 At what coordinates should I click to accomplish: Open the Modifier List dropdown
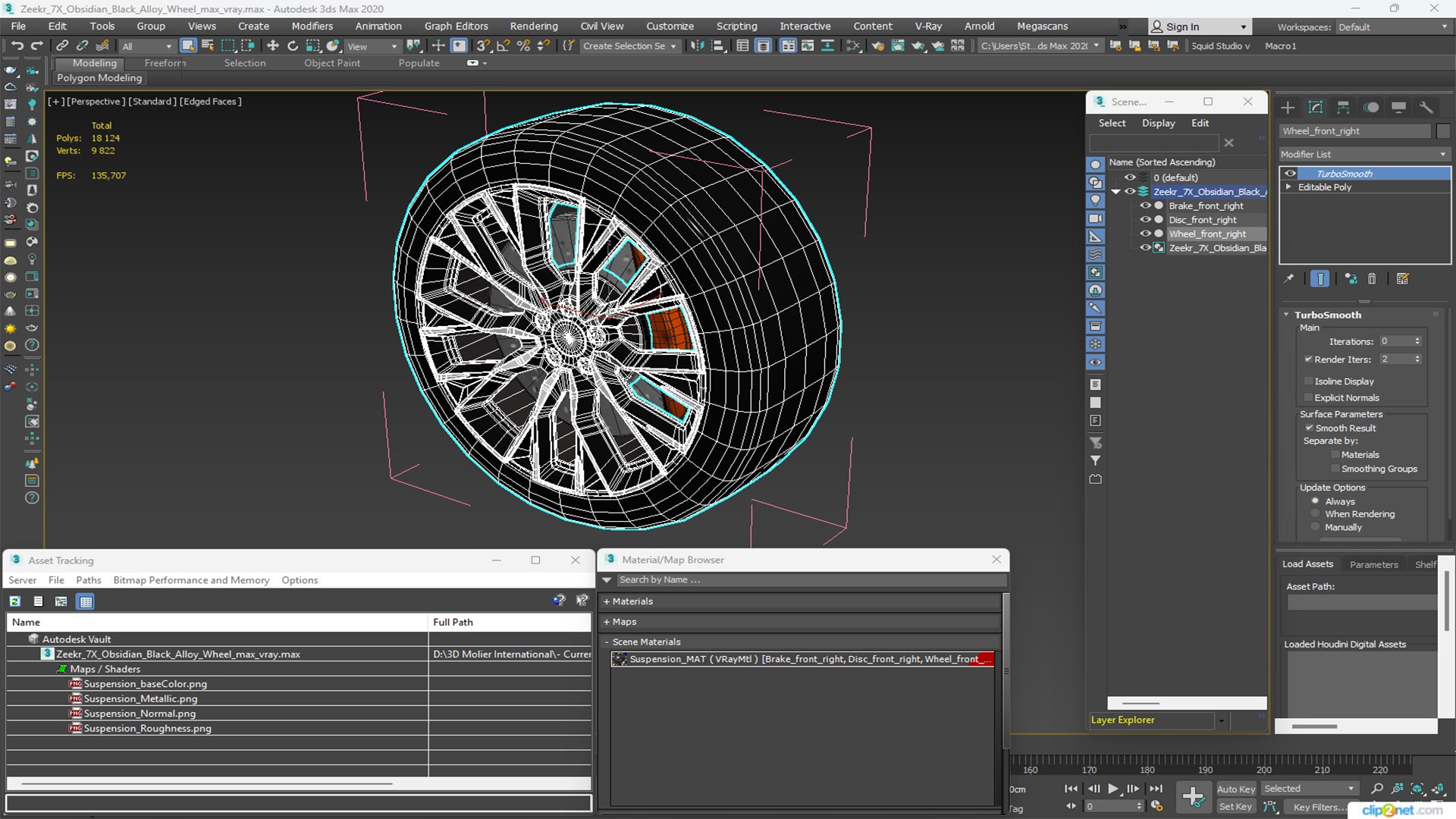pyautogui.click(x=1364, y=154)
